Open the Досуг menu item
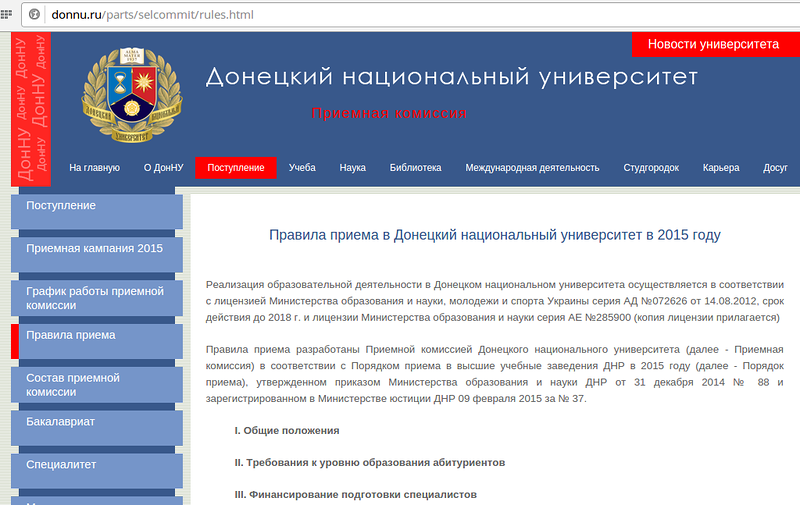Screen dimensions: 800x505 (776, 168)
